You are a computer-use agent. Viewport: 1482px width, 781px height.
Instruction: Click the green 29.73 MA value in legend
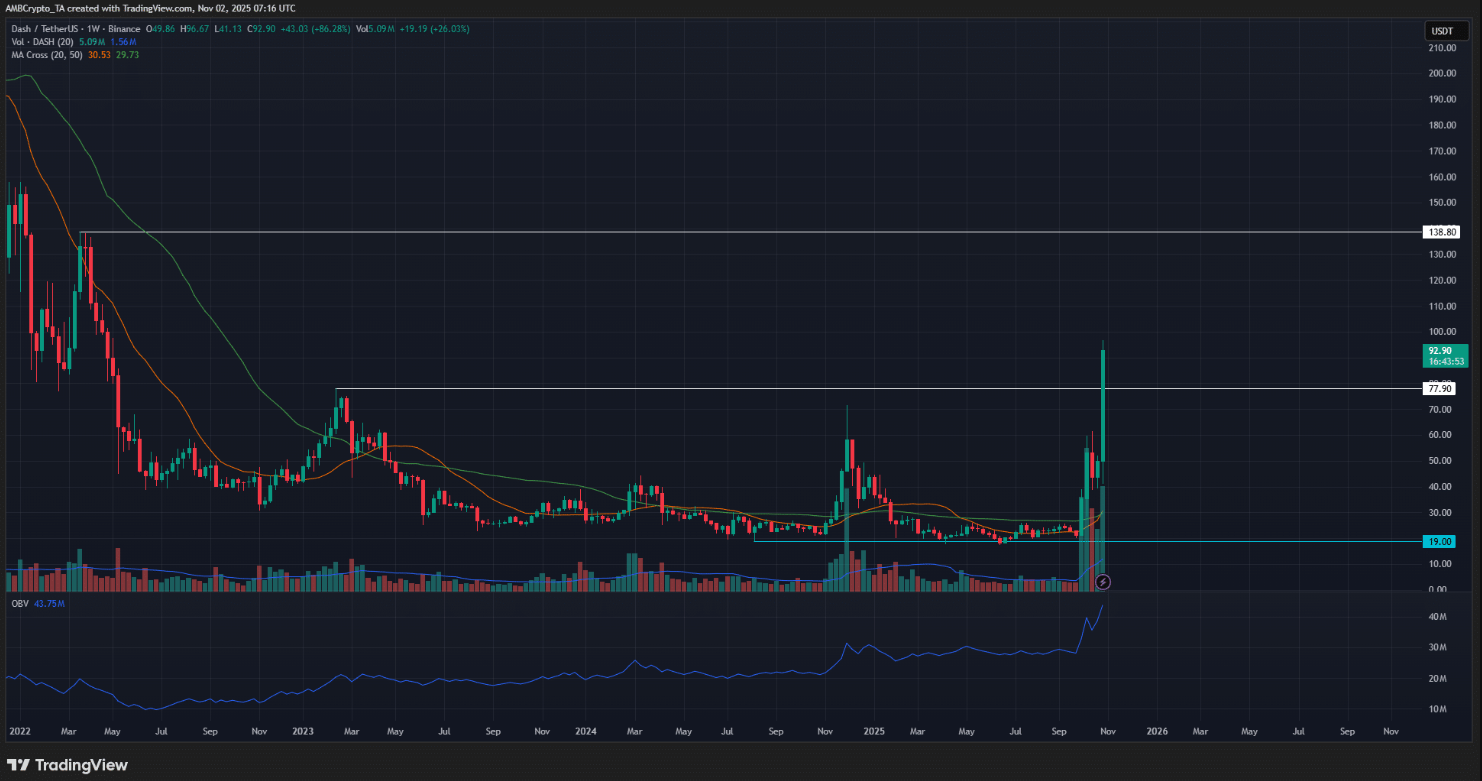(129, 55)
